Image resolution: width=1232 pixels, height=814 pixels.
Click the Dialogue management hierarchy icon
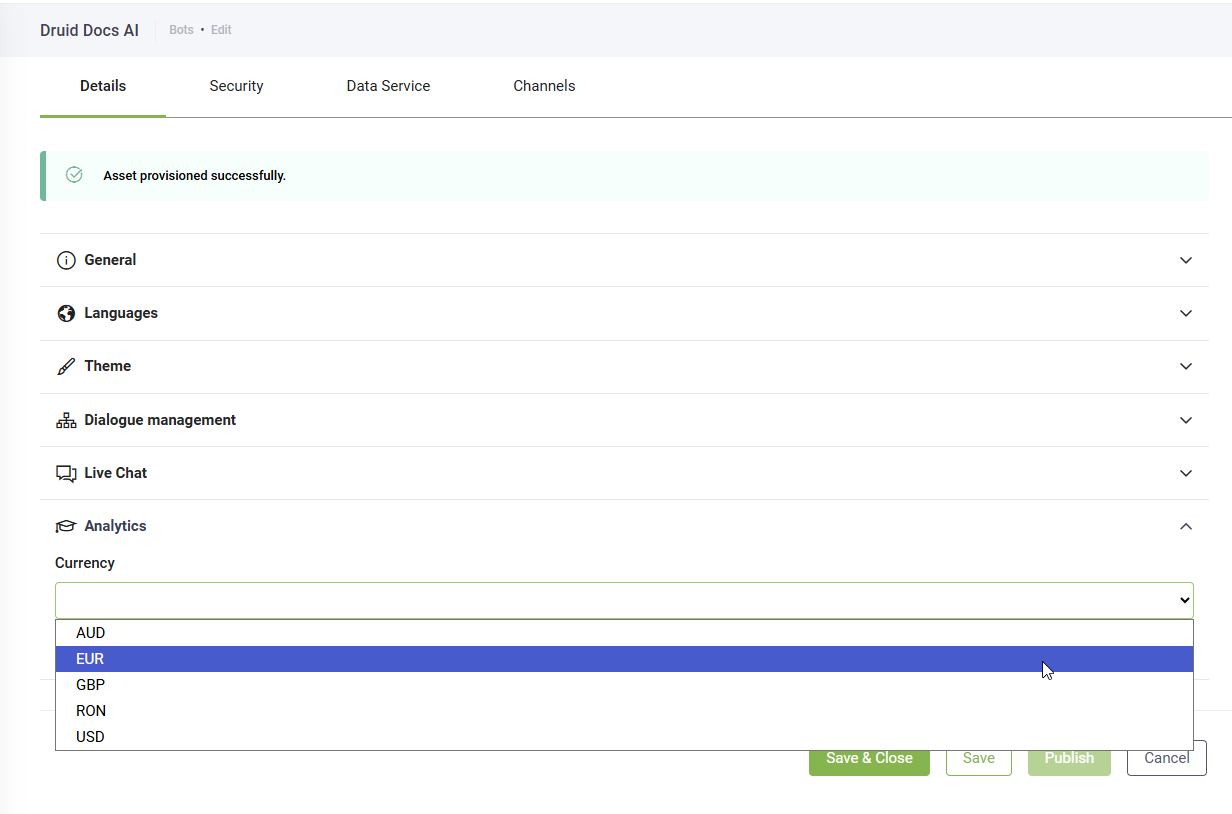66,420
